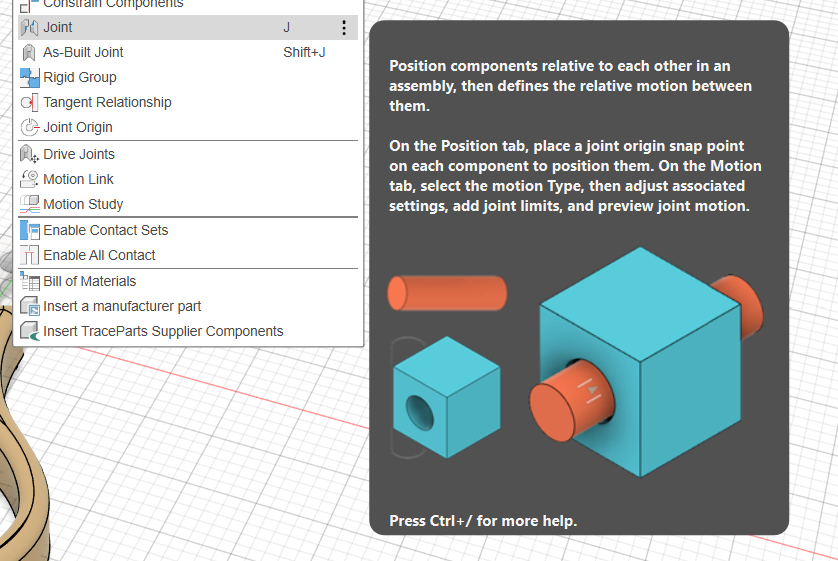The width and height of the screenshot is (838, 561).
Task: Click the Drive Joints icon
Action: (x=29, y=155)
